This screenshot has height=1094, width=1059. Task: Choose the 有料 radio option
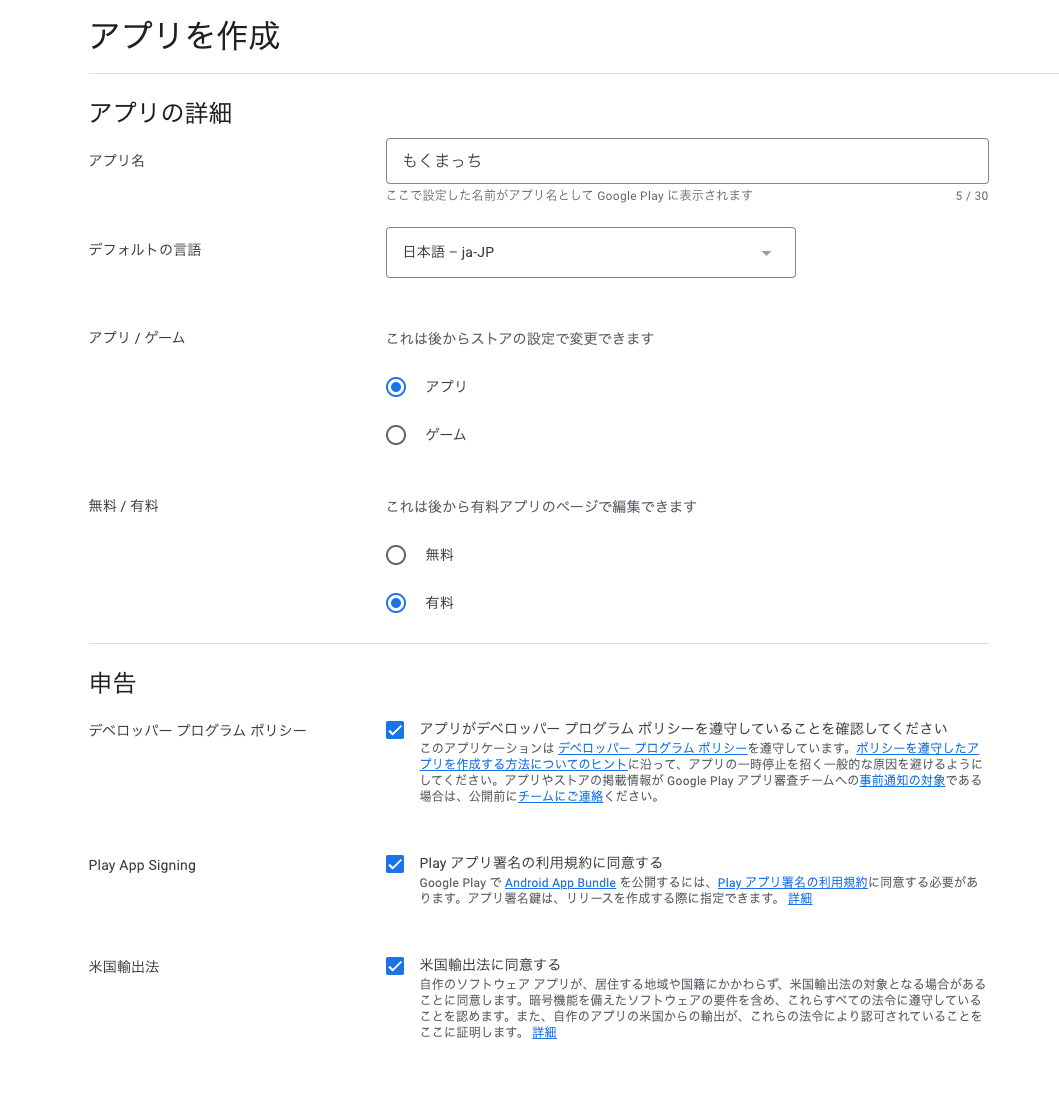coord(396,603)
